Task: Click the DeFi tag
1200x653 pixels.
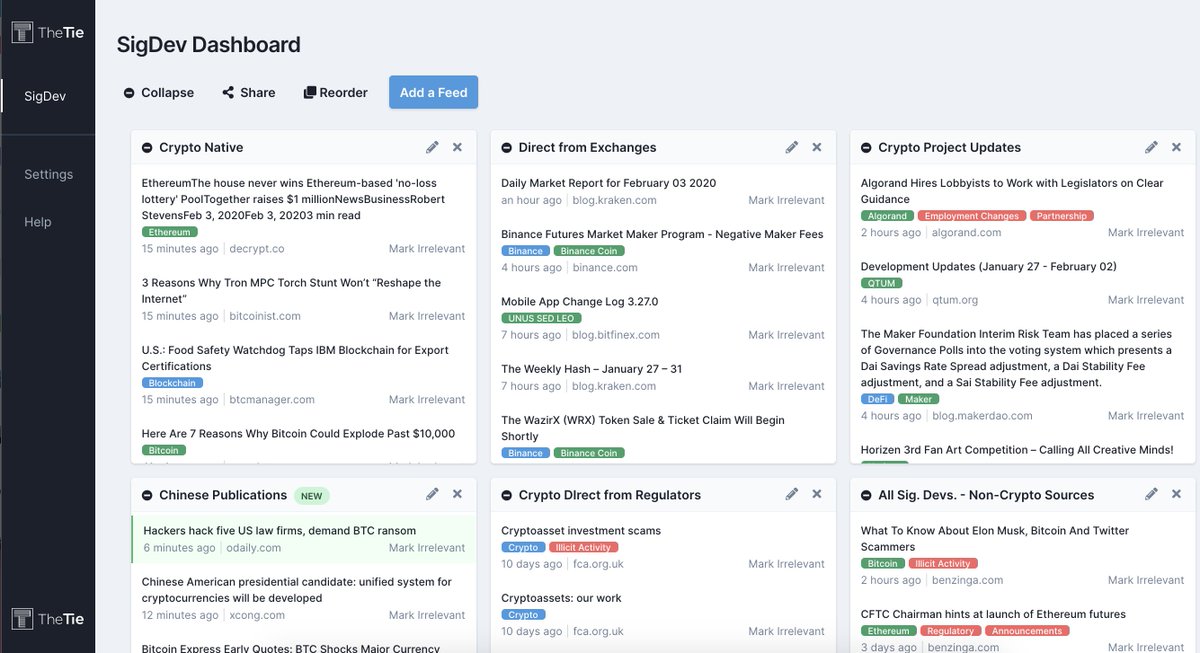Action: tap(877, 399)
